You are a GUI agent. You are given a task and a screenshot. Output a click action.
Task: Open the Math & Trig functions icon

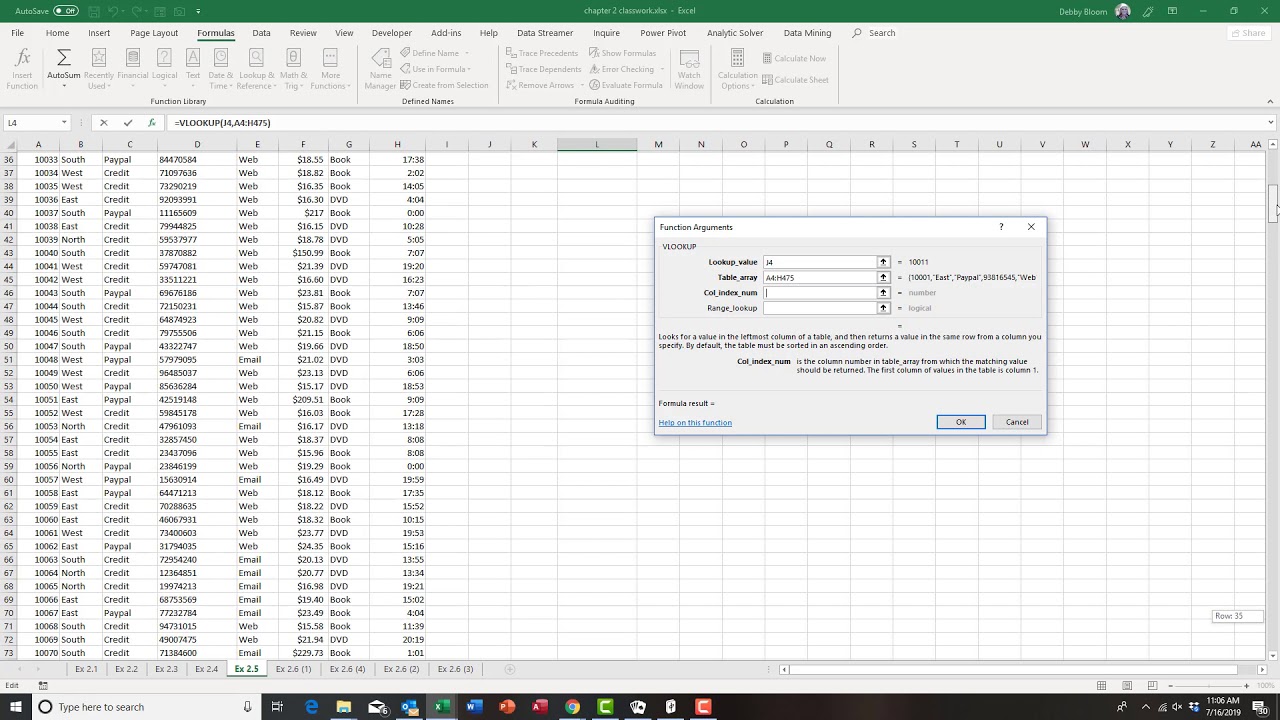[x=294, y=59]
